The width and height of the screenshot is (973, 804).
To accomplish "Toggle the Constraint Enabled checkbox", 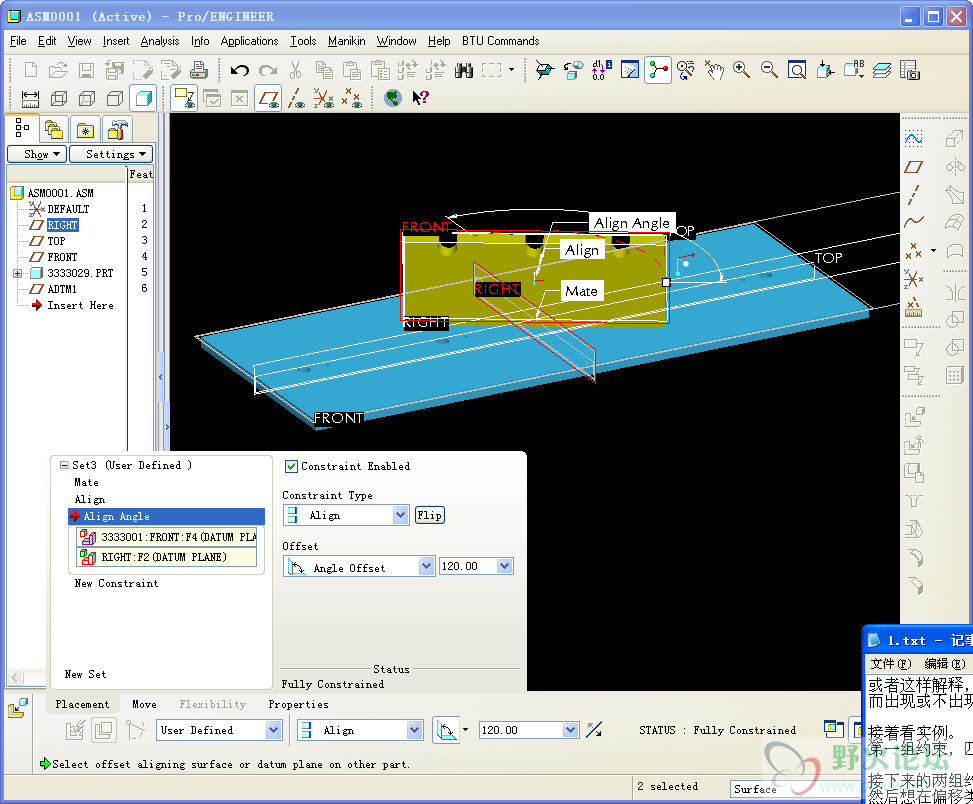I will tap(292, 466).
